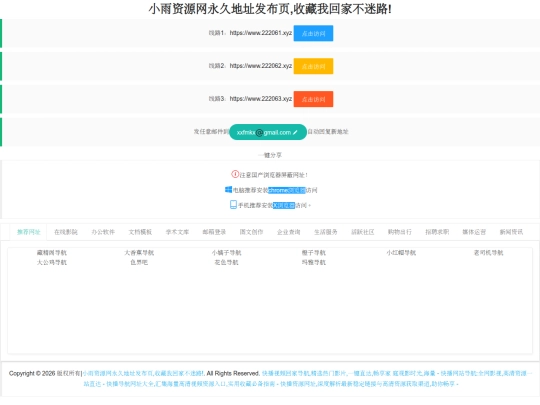The height and width of the screenshot is (405, 540).
Task: Open the 企业查询 tab
Action: pyautogui.click(x=289, y=232)
